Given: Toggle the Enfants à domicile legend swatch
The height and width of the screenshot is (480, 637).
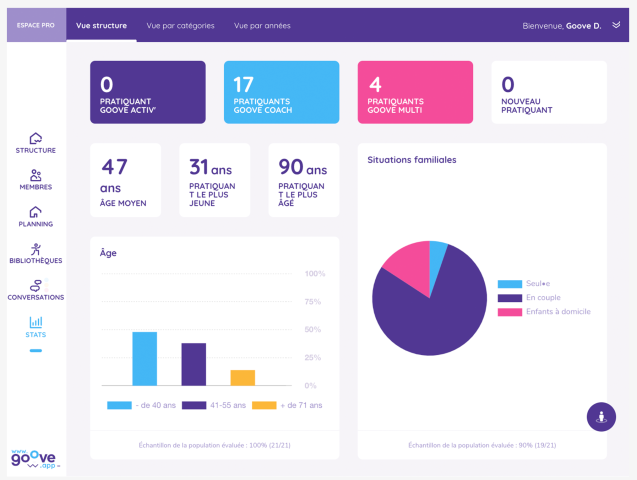Looking at the screenshot, I should pyautogui.click(x=510, y=312).
